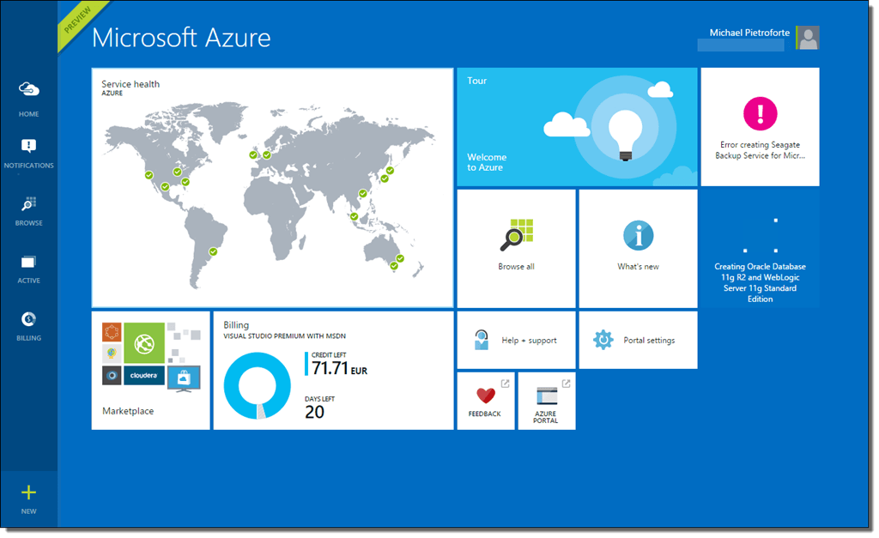Open the Help + support tile
879x538 pixels.
[x=516, y=340]
